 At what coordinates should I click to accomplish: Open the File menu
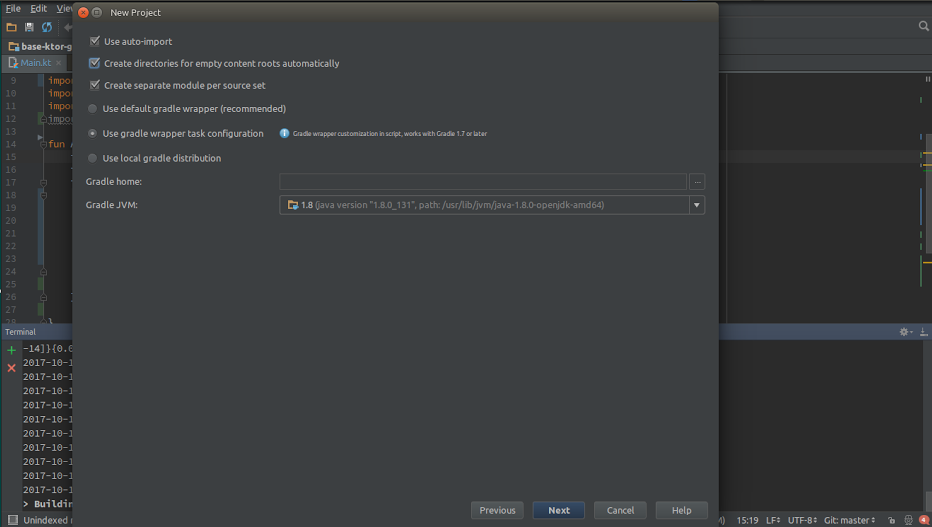tap(13, 8)
